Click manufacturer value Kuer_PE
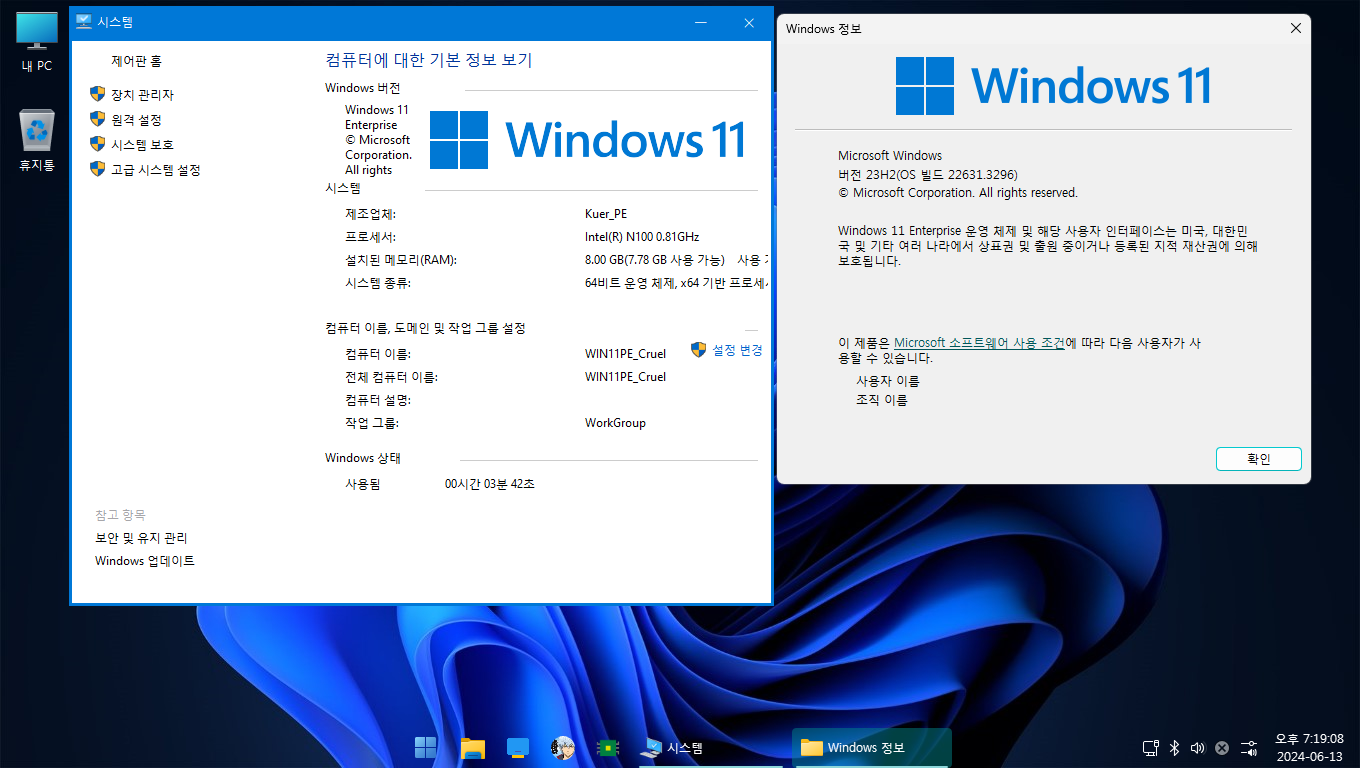This screenshot has width=1360, height=768. (606, 214)
